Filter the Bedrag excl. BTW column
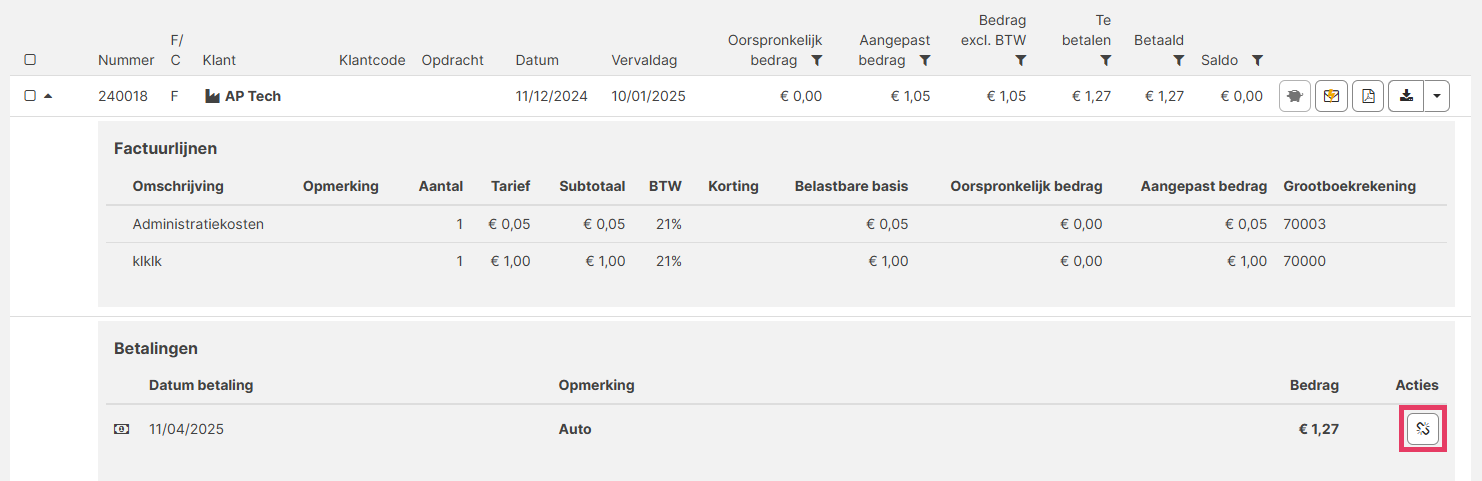This screenshot has width=1482, height=481. 1021,61
